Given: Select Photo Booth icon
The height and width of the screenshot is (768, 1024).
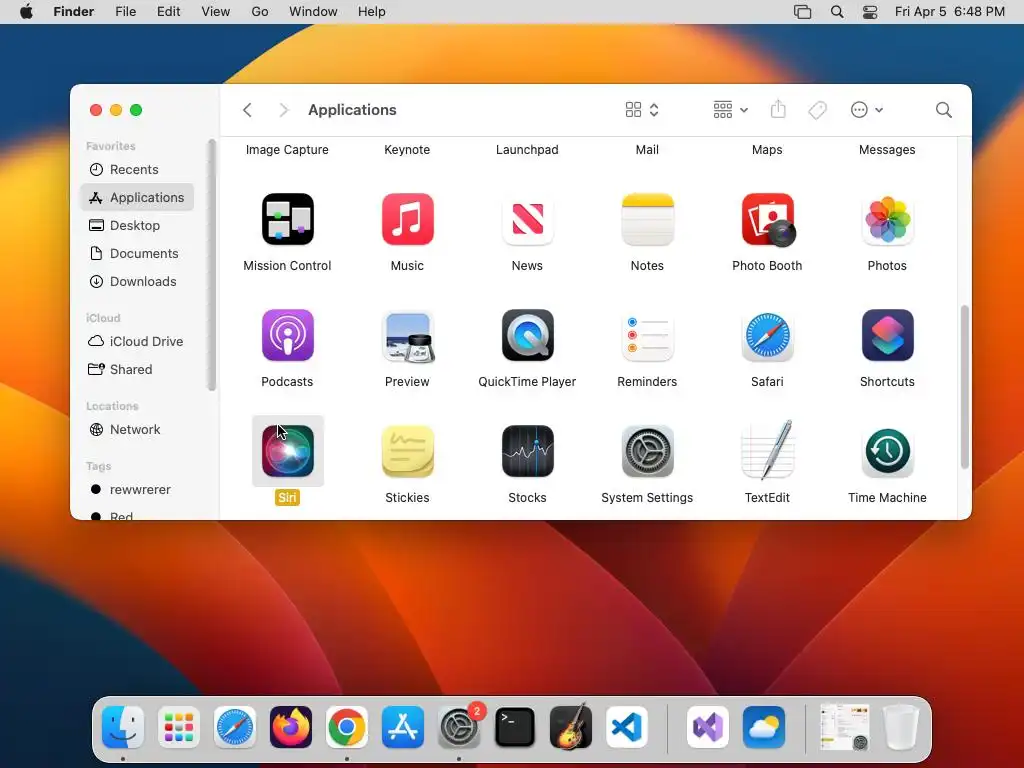Looking at the screenshot, I should tap(767, 219).
